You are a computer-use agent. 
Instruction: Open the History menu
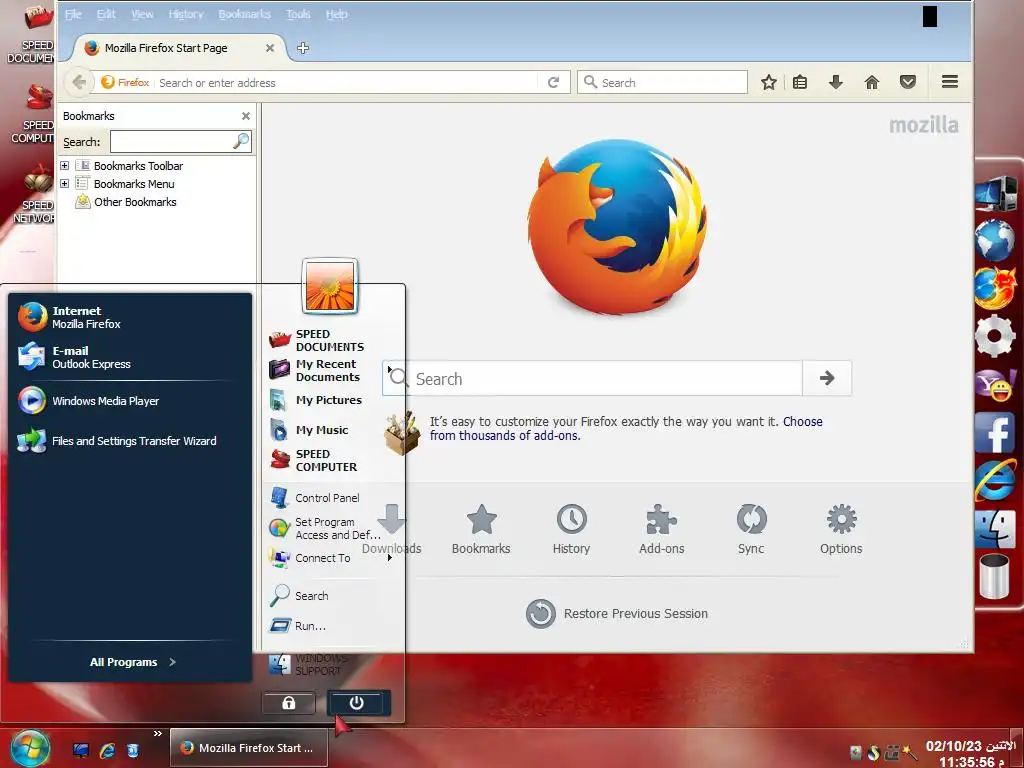185,14
